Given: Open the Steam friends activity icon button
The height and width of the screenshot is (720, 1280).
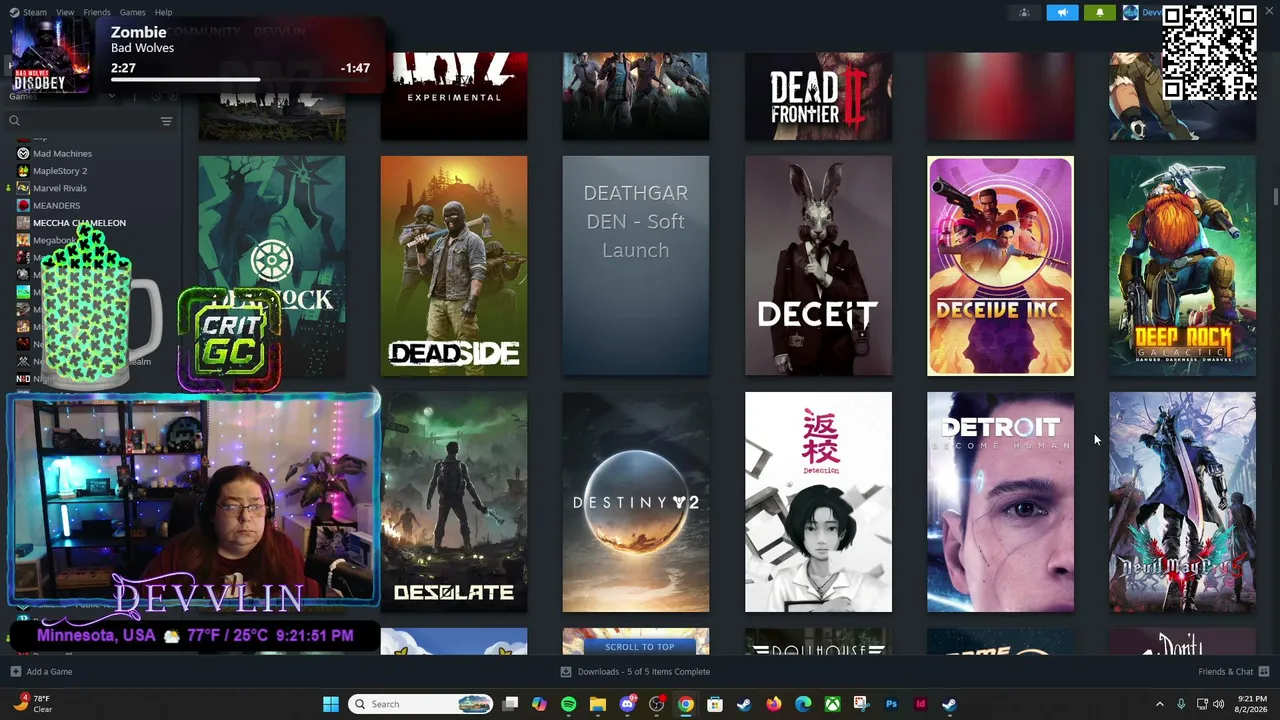Looking at the screenshot, I should (1024, 13).
